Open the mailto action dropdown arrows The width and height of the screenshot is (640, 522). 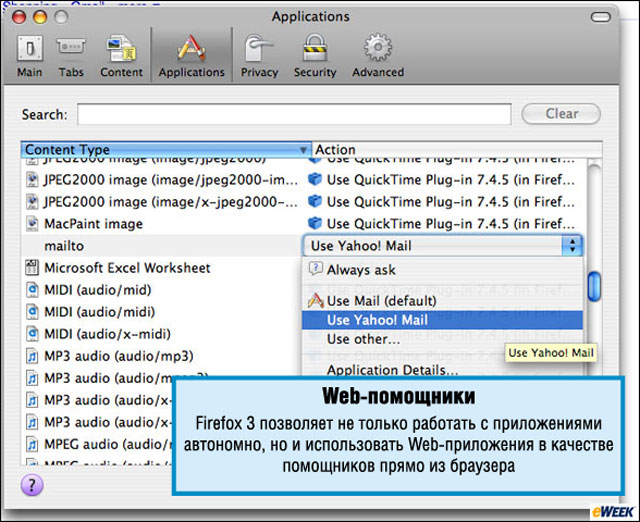(x=572, y=246)
